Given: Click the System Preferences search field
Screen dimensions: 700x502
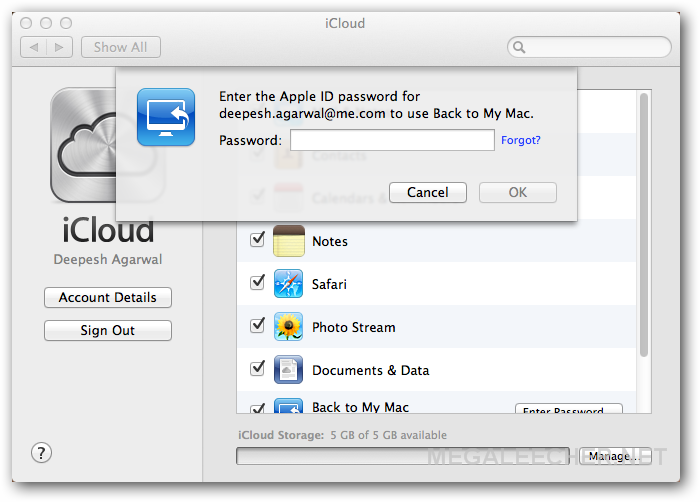Looking at the screenshot, I should tap(589, 47).
